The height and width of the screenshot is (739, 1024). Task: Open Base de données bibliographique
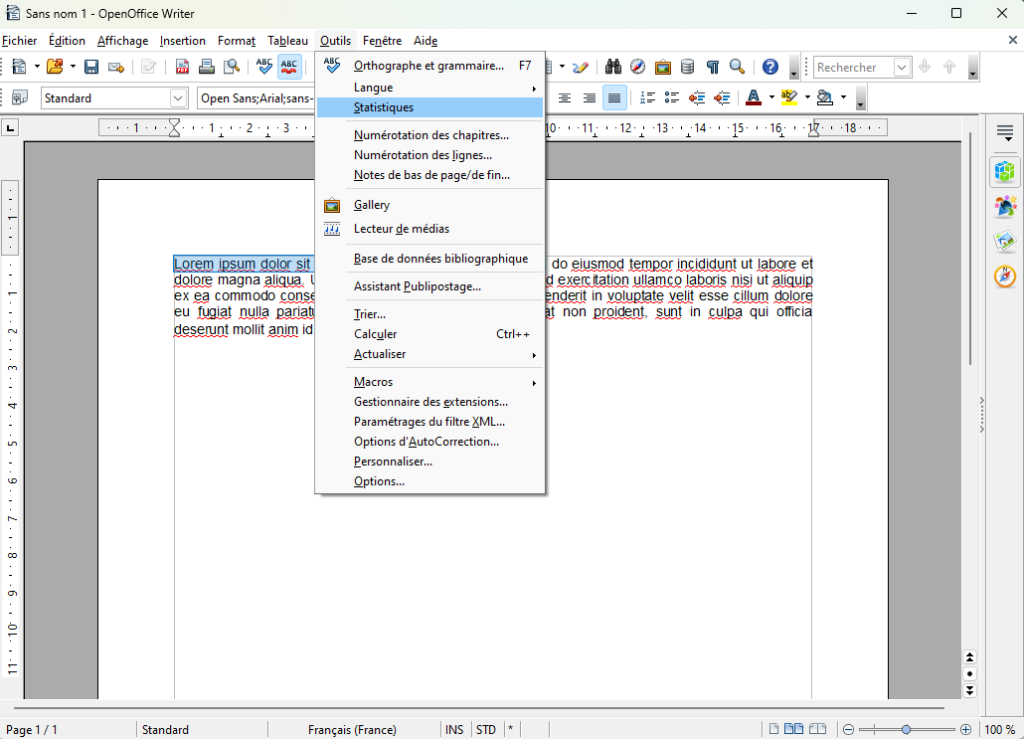point(430,259)
